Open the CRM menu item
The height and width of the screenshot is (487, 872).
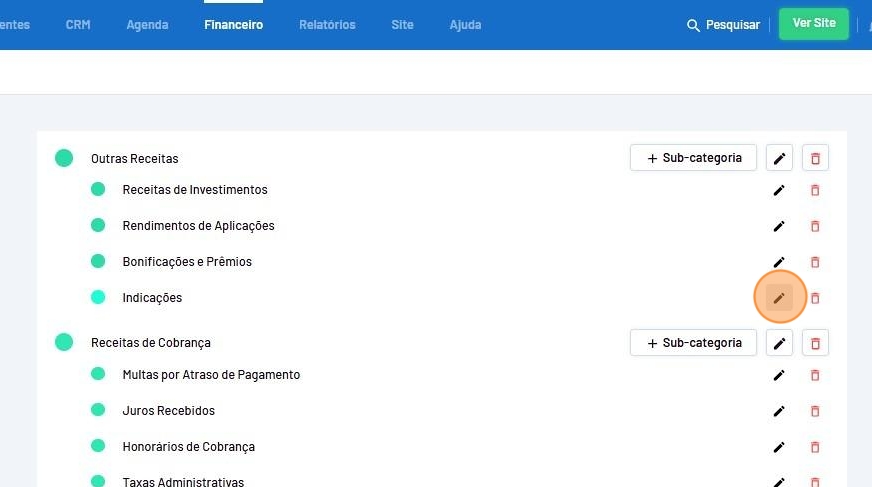(x=78, y=25)
